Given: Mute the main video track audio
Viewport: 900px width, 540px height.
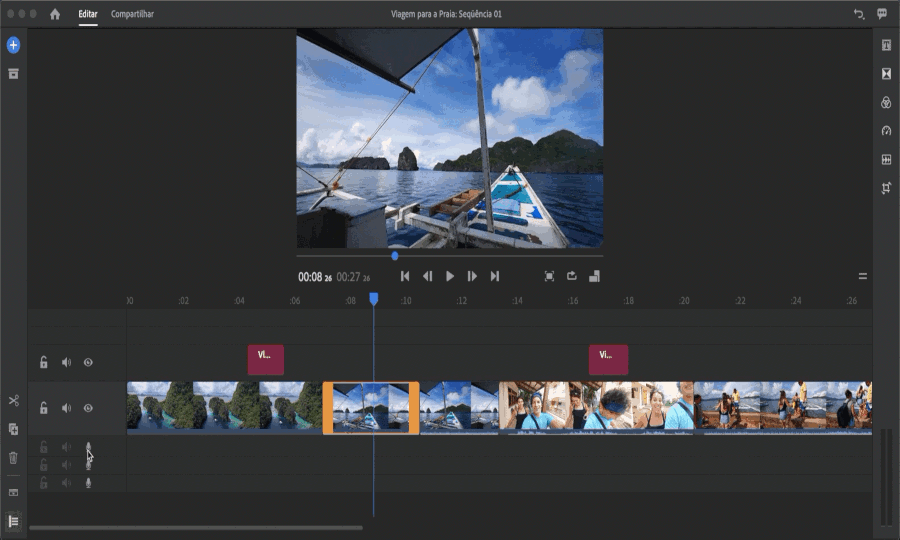Looking at the screenshot, I should pos(66,408).
